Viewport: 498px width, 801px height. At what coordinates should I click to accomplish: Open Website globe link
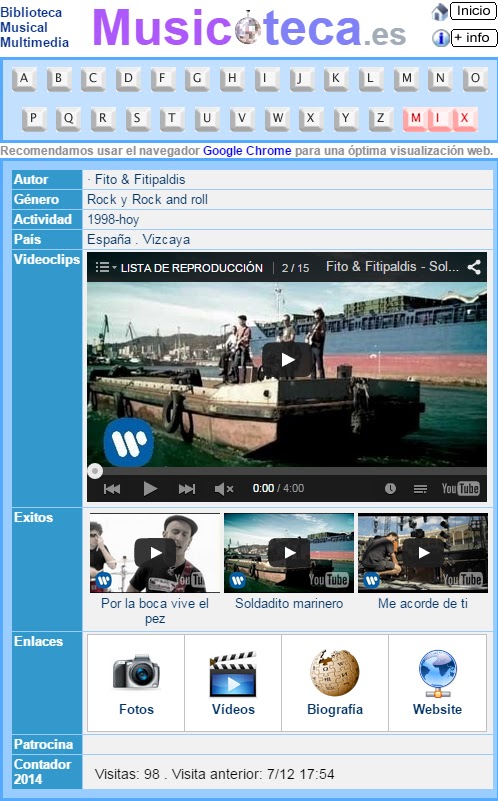pos(437,683)
